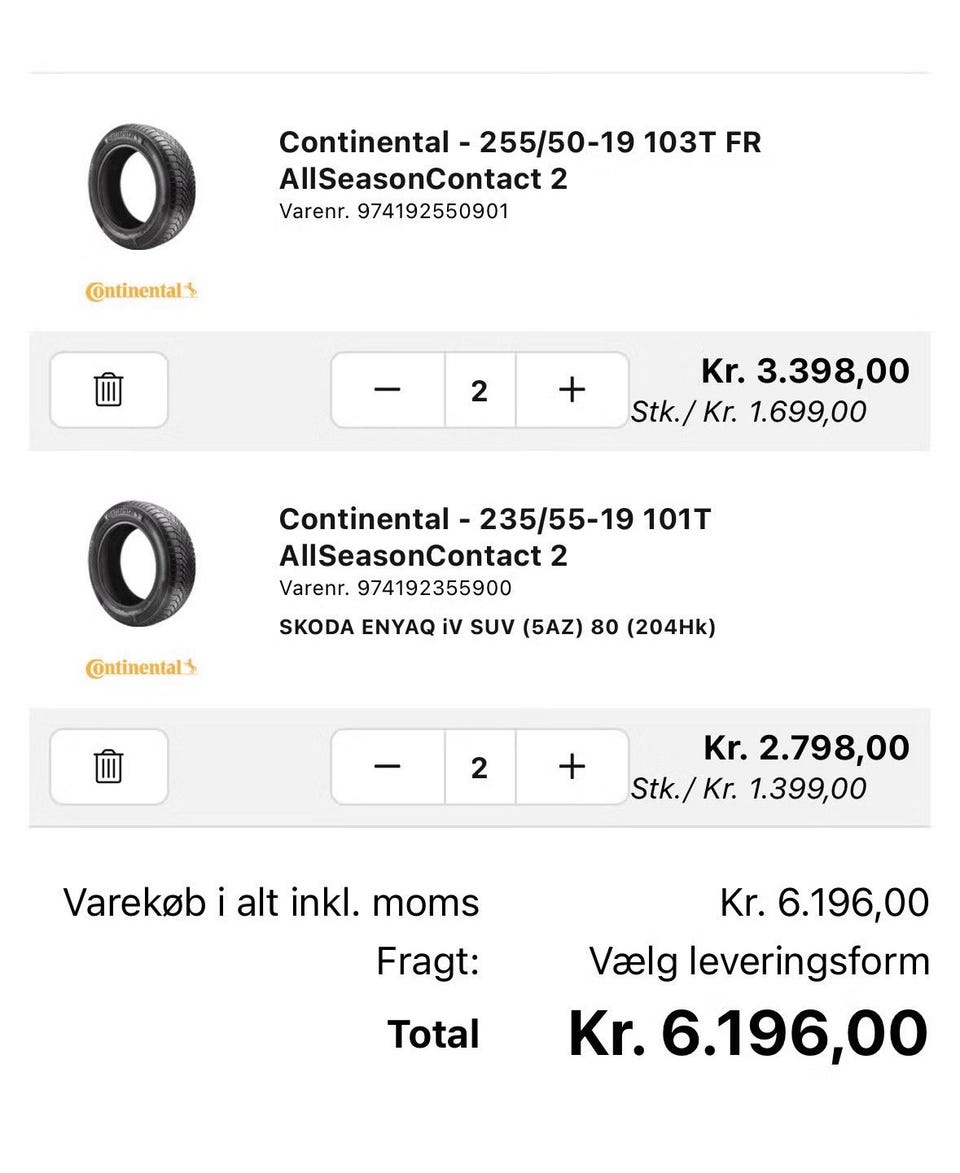Choose a delivery method via Vælg leveringsform

click(x=759, y=962)
